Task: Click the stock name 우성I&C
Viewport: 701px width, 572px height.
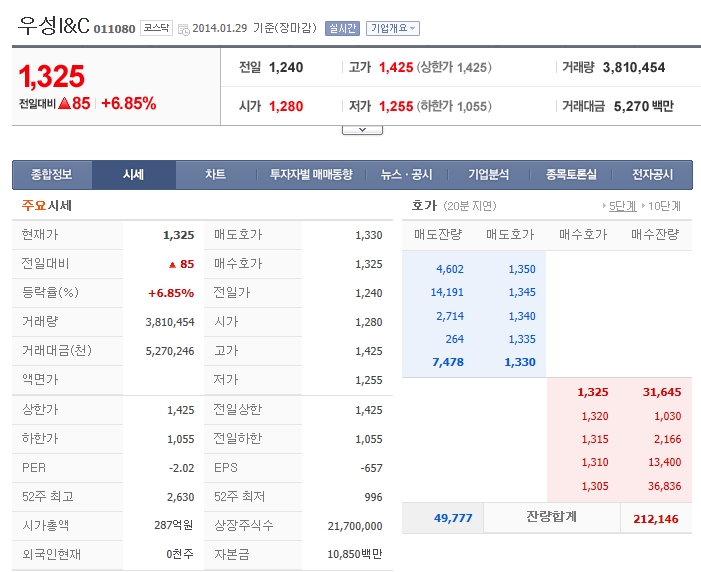Action: tap(54, 25)
